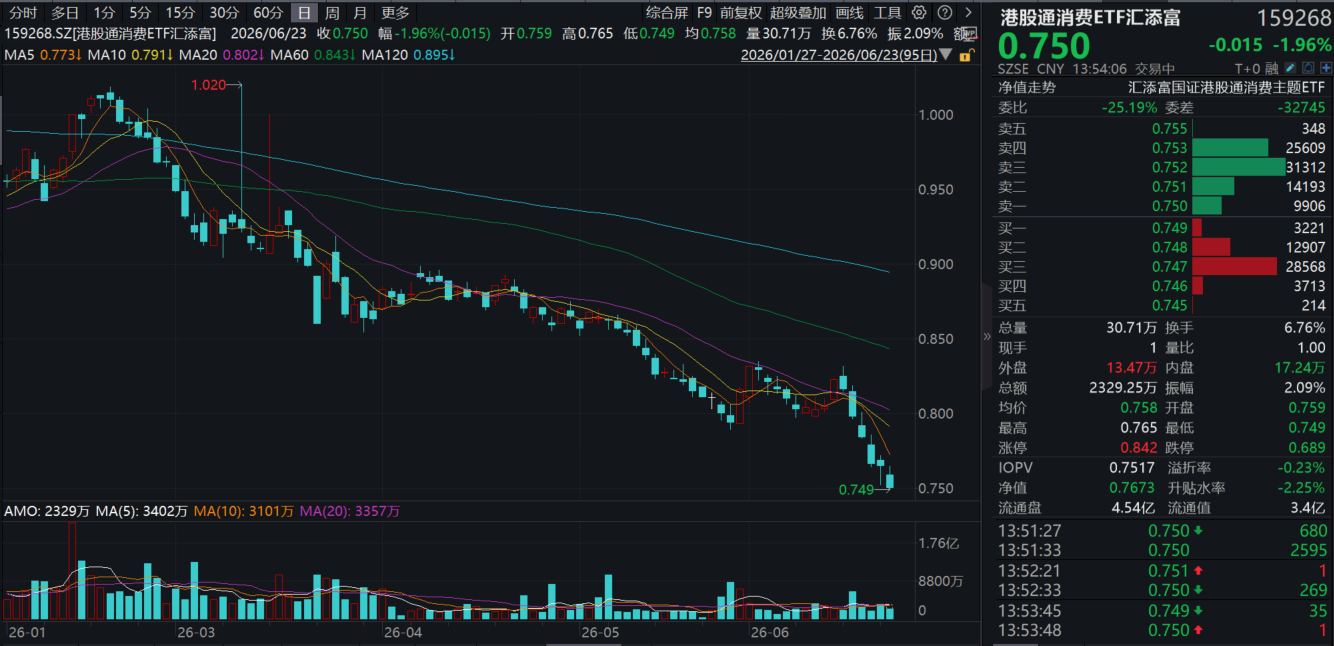The width and height of the screenshot is (1334, 646).
Task: Click the large 0.750 current price
Action: tap(1045, 46)
